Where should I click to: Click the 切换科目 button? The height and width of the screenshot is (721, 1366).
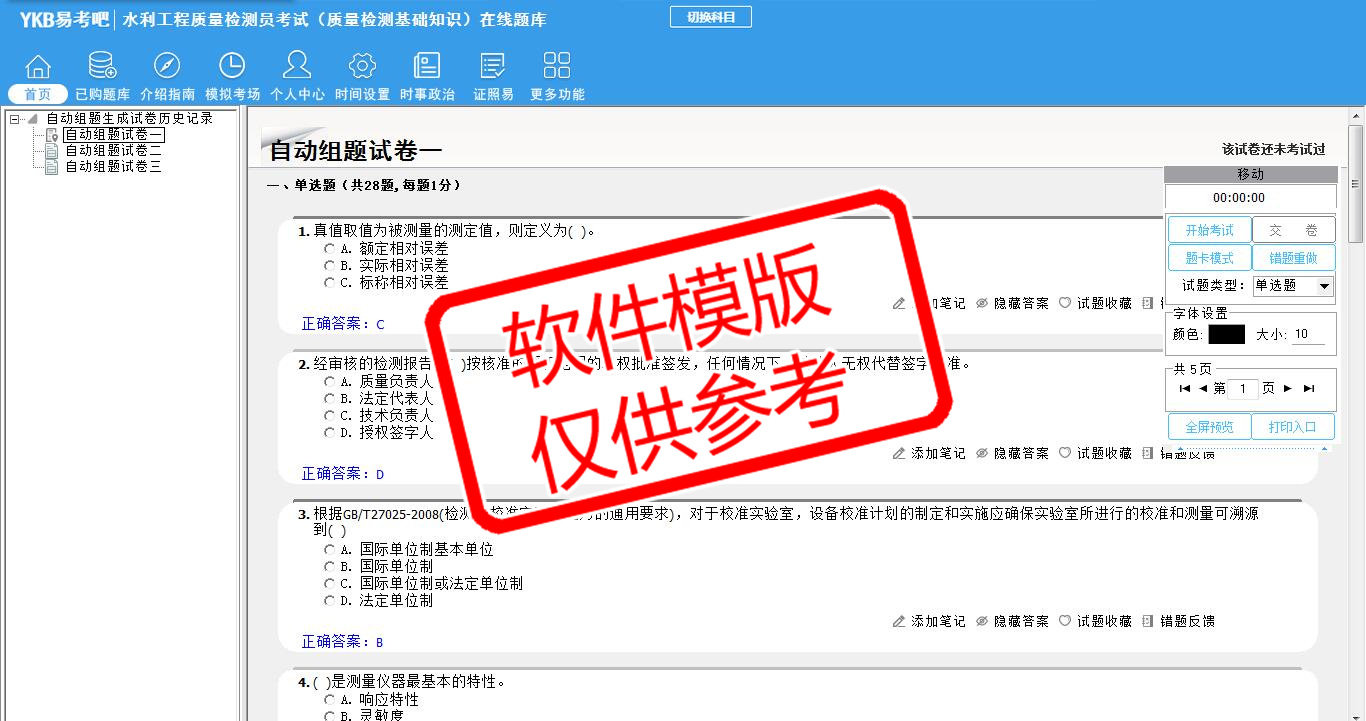point(710,17)
